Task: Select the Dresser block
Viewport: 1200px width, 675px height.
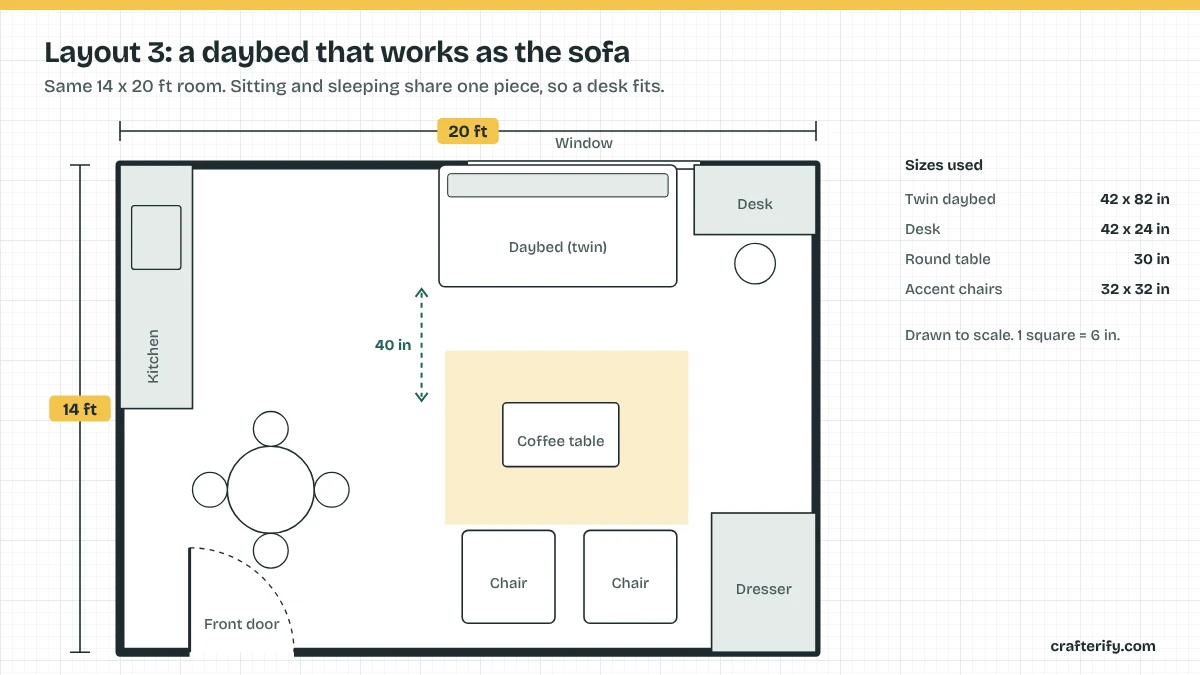Action: (x=764, y=582)
